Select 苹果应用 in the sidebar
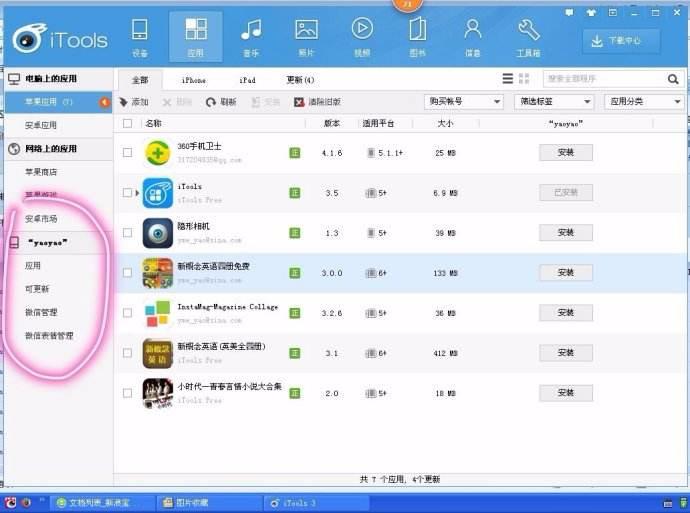 58,102
